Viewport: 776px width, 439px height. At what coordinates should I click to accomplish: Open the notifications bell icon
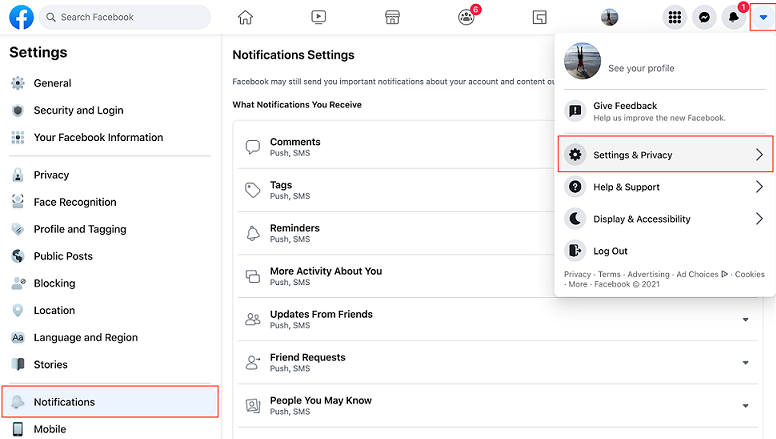pos(734,17)
